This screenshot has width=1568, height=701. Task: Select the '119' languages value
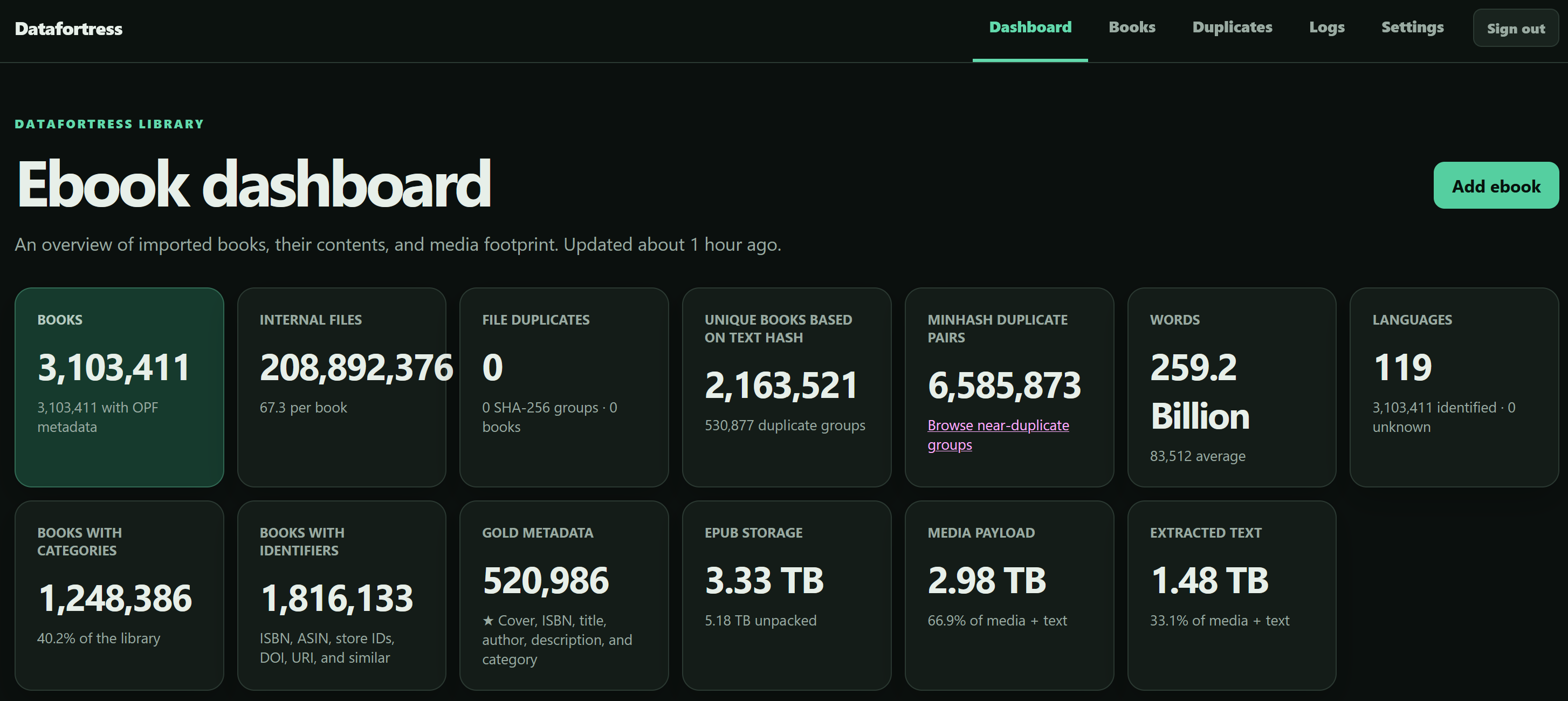tap(1402, 368)
